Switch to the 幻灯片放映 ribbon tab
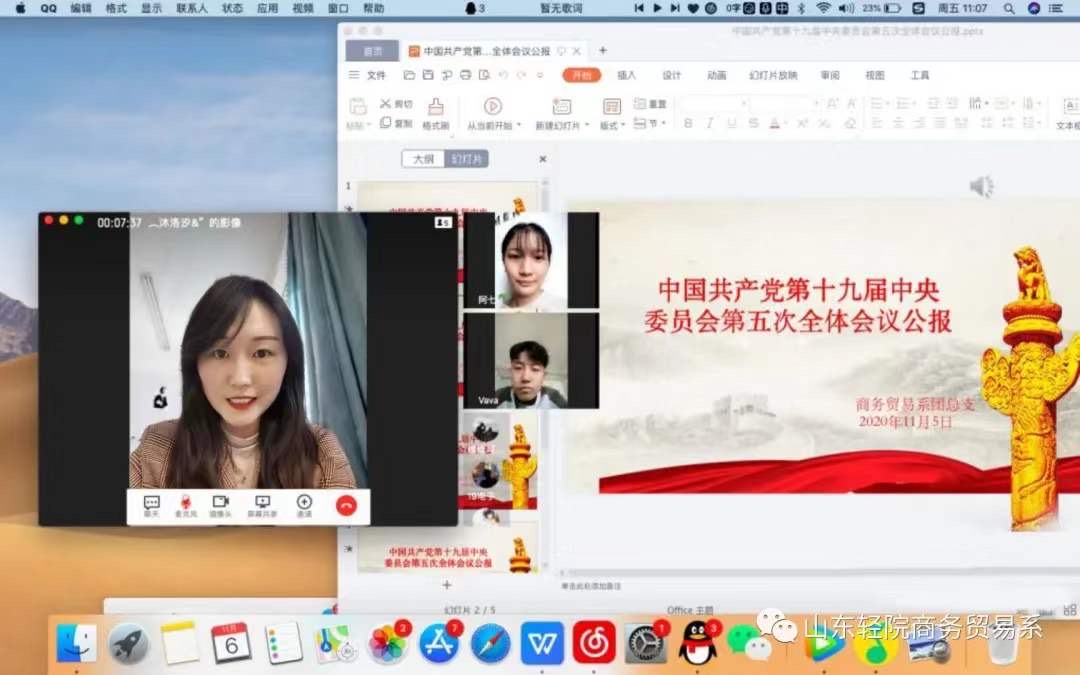 [x=773, y=75]
